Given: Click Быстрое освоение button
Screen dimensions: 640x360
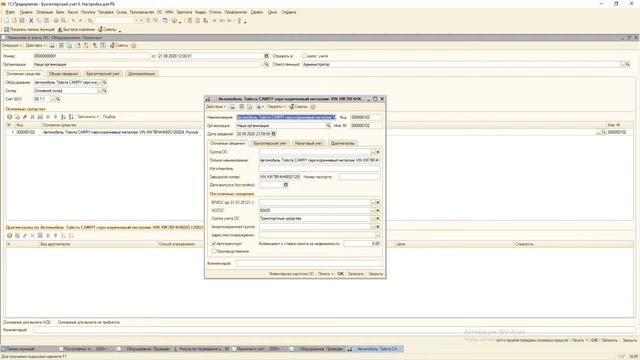Looking at the screenshot, I should [x=77, y=29].
